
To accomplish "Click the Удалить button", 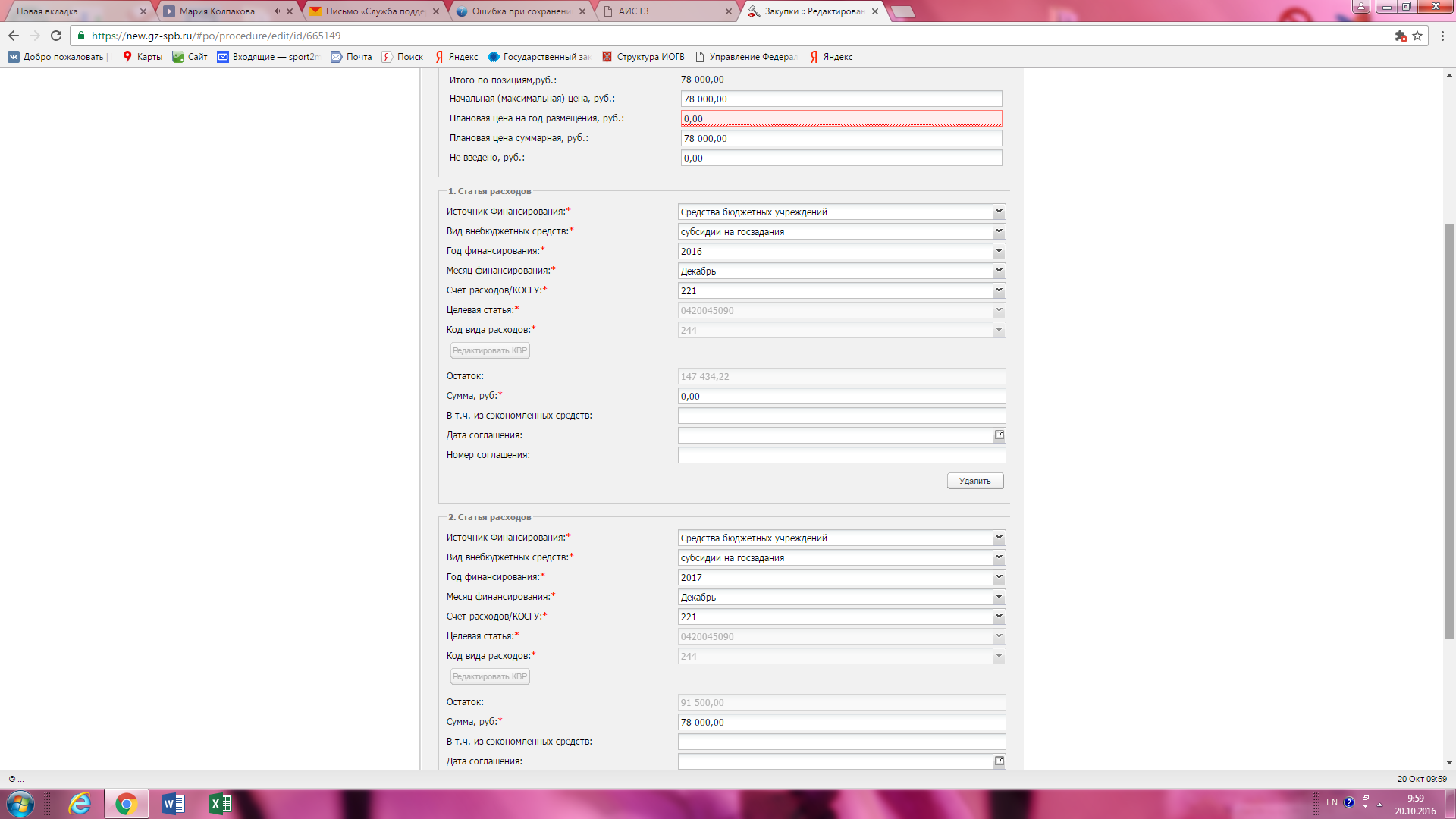I will tap(975, 481).
